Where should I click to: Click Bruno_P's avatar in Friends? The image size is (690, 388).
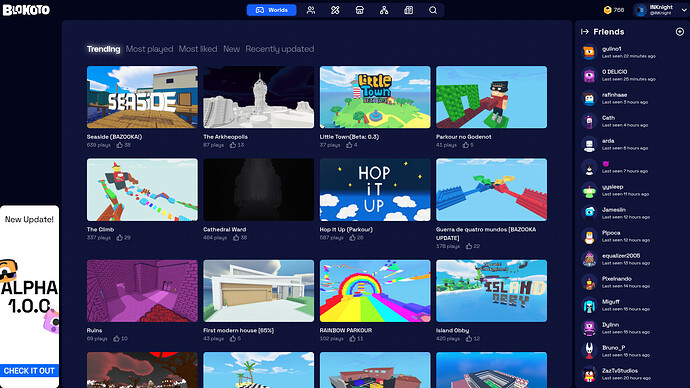589,351
